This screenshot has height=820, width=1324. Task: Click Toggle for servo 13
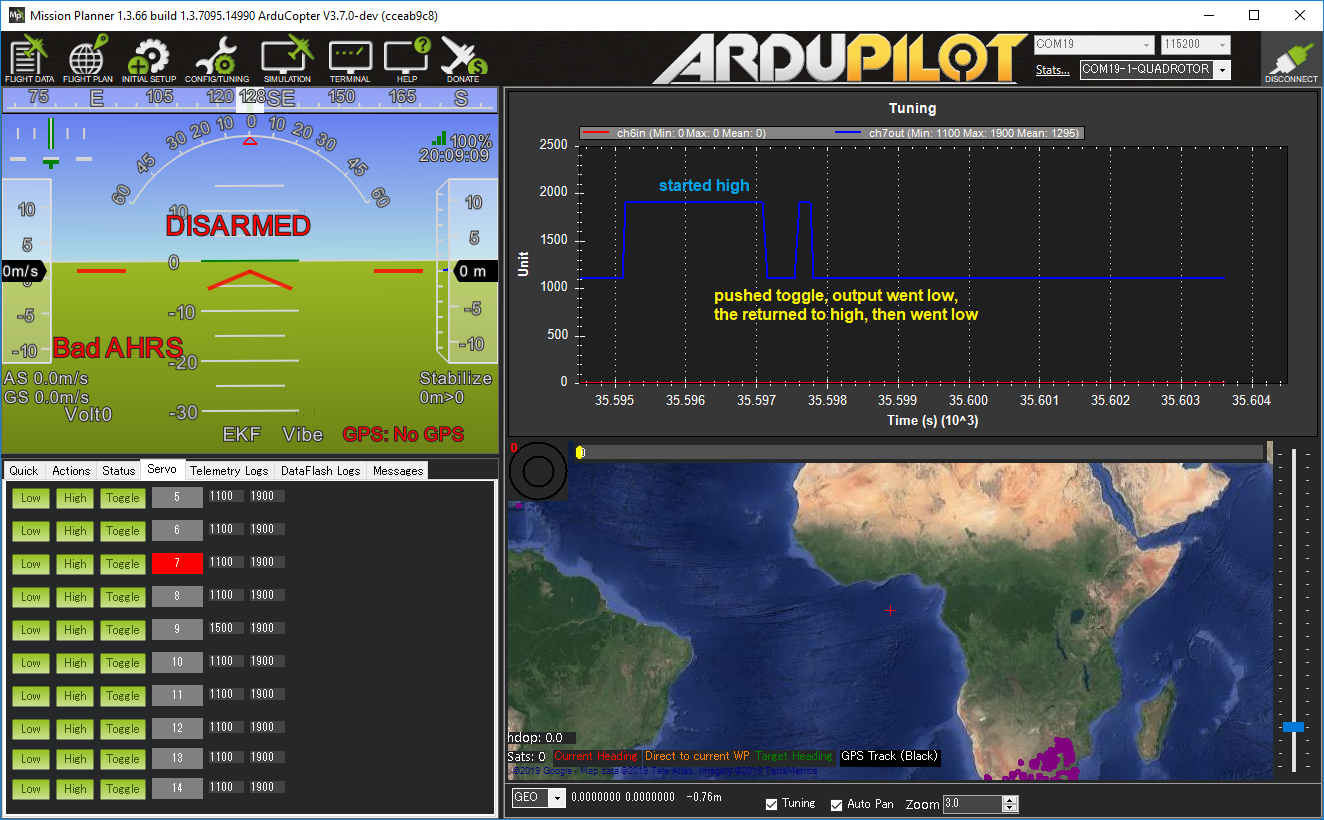123,758
